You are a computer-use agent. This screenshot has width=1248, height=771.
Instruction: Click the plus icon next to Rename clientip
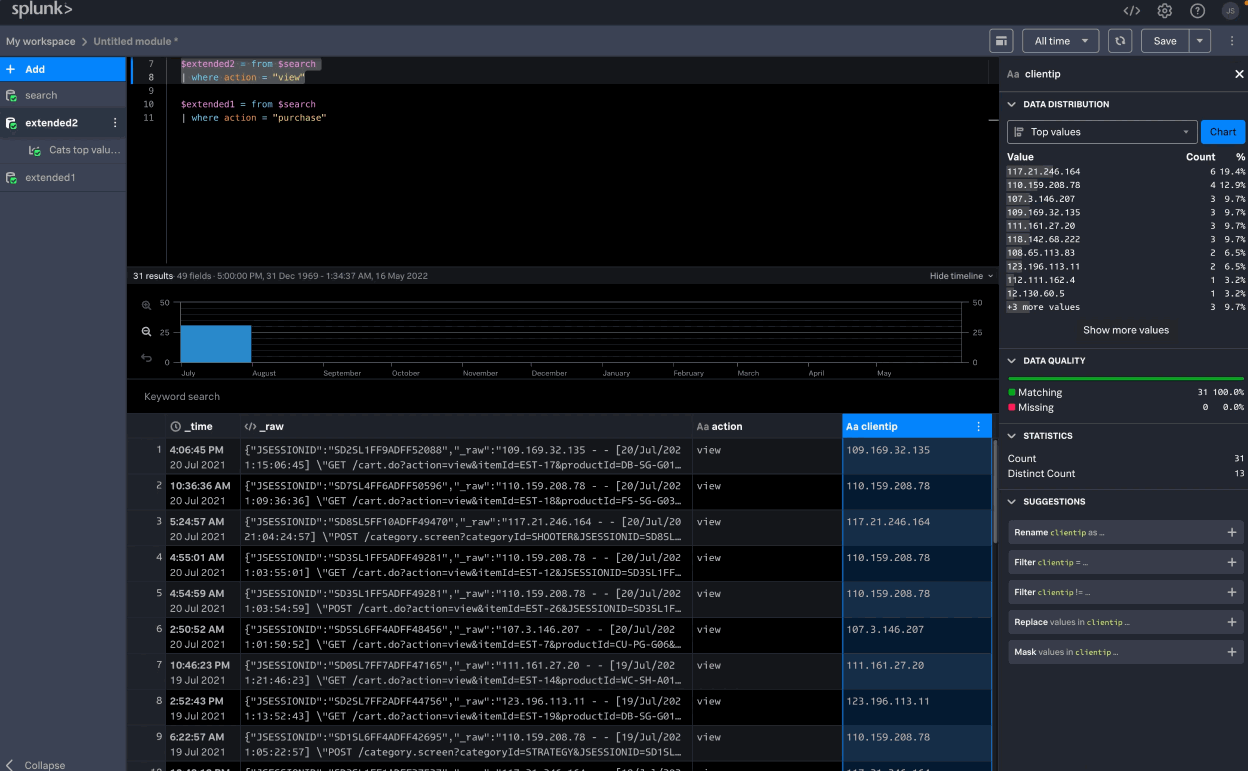(1231, 533)
